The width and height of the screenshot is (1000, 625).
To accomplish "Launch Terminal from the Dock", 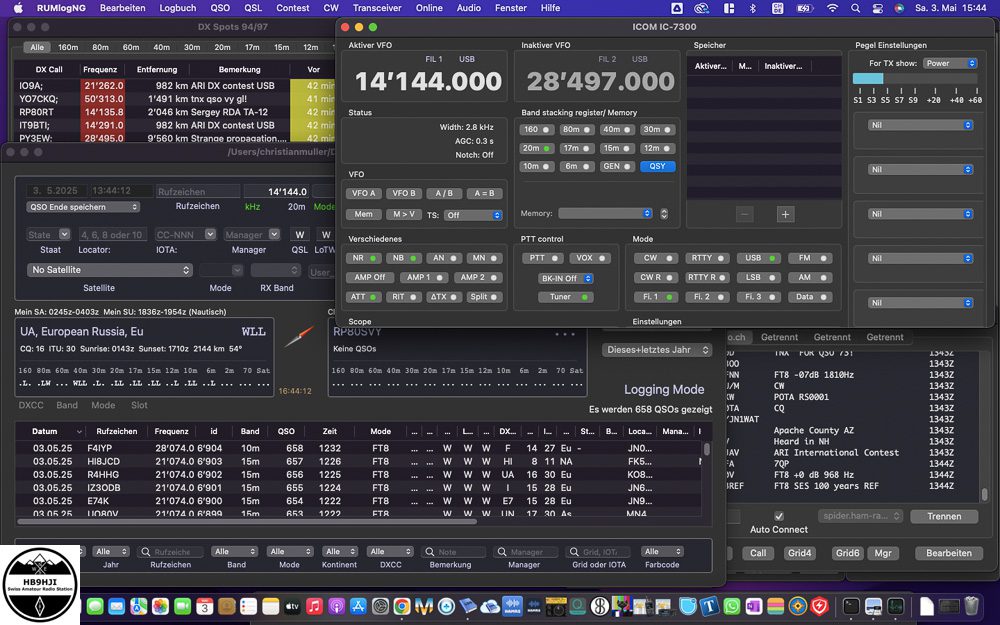I will pyautogui.click(x=851, y=606).
